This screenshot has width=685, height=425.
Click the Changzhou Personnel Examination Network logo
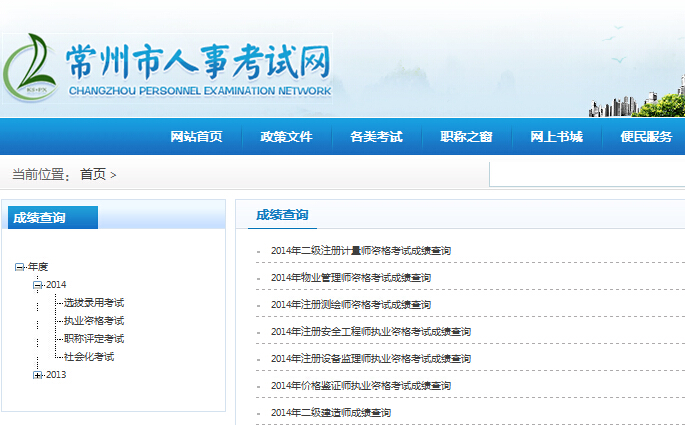[168, 69]
